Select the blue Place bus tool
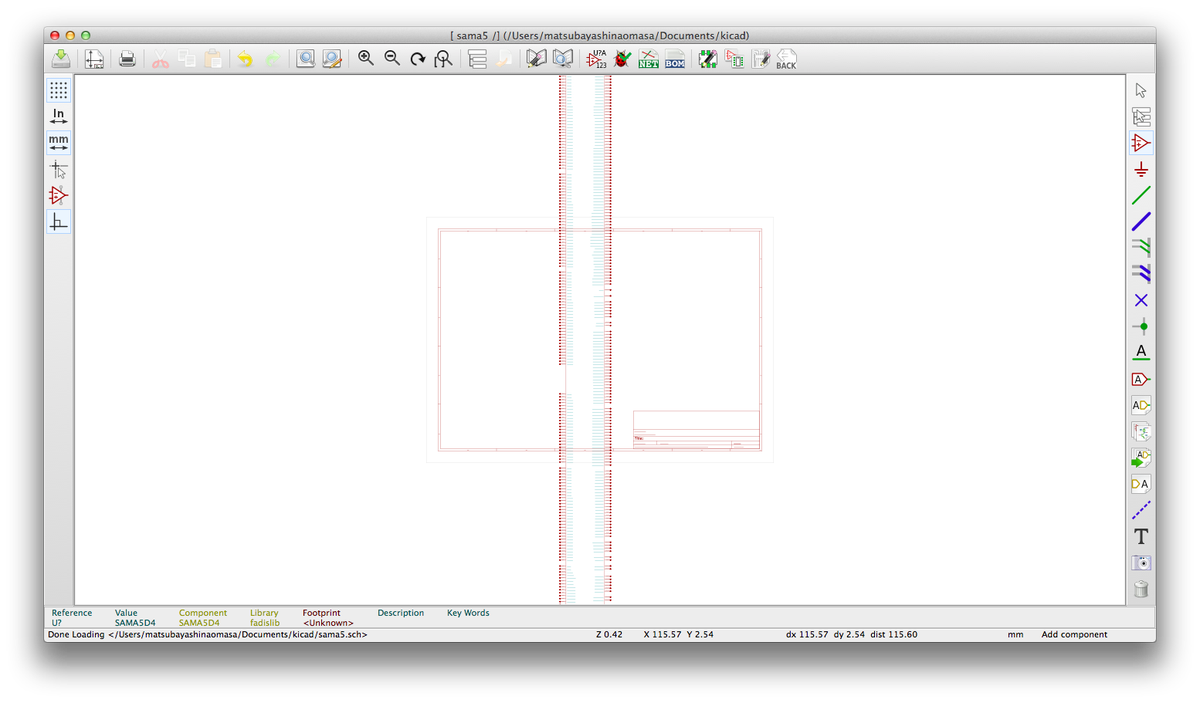Viewport: 1200px width, 703px height. pyautogui.click(x=1141, y=221)
